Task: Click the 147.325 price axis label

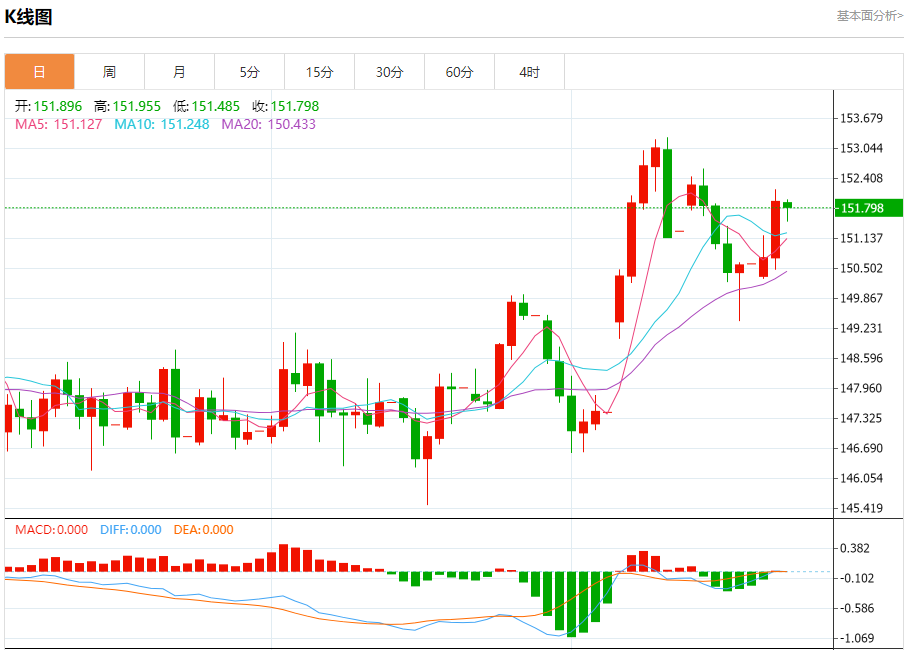Action: pos(861,418)
